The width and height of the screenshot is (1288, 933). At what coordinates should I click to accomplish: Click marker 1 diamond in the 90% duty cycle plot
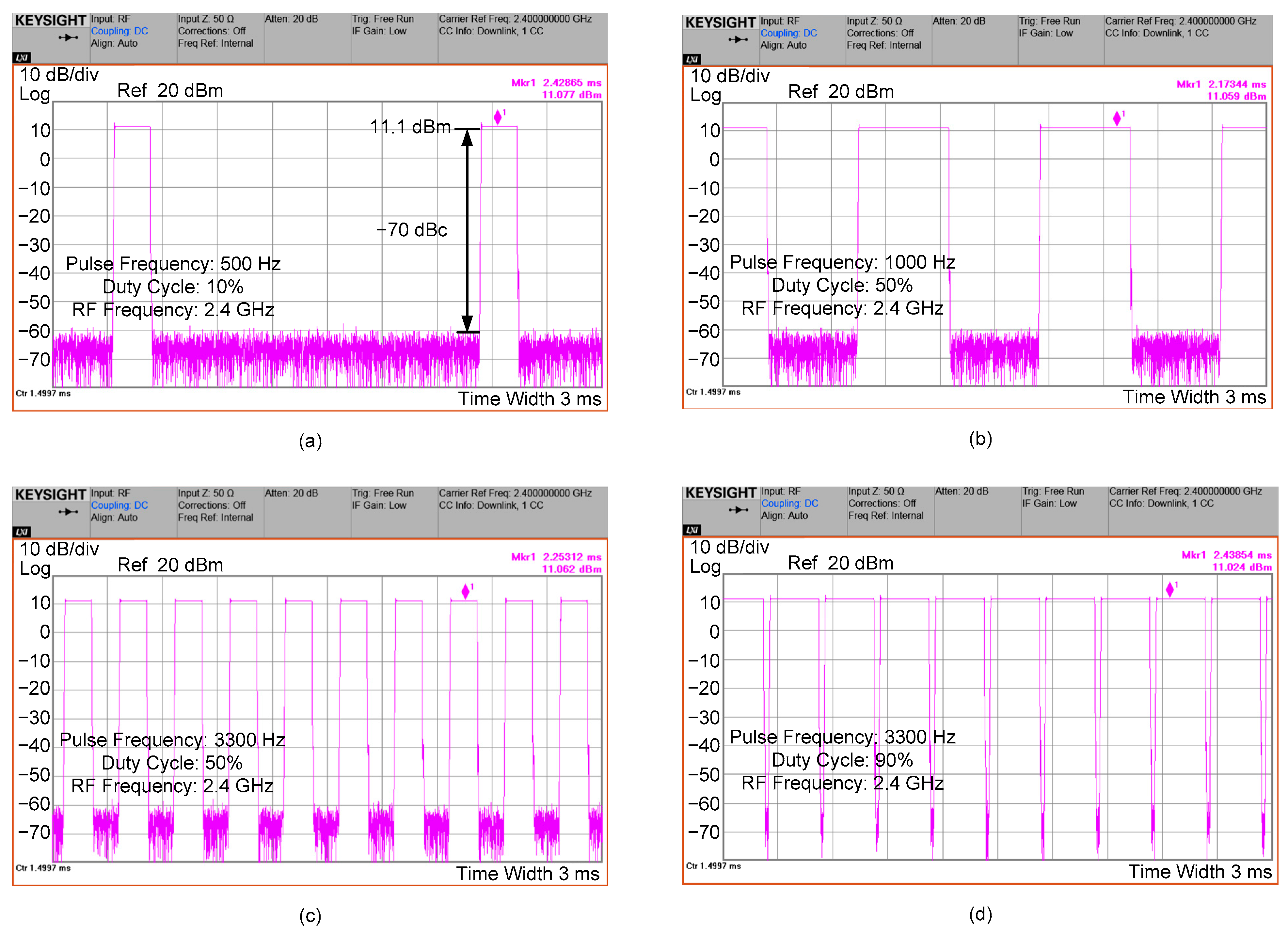click(x=1169, y=590)
